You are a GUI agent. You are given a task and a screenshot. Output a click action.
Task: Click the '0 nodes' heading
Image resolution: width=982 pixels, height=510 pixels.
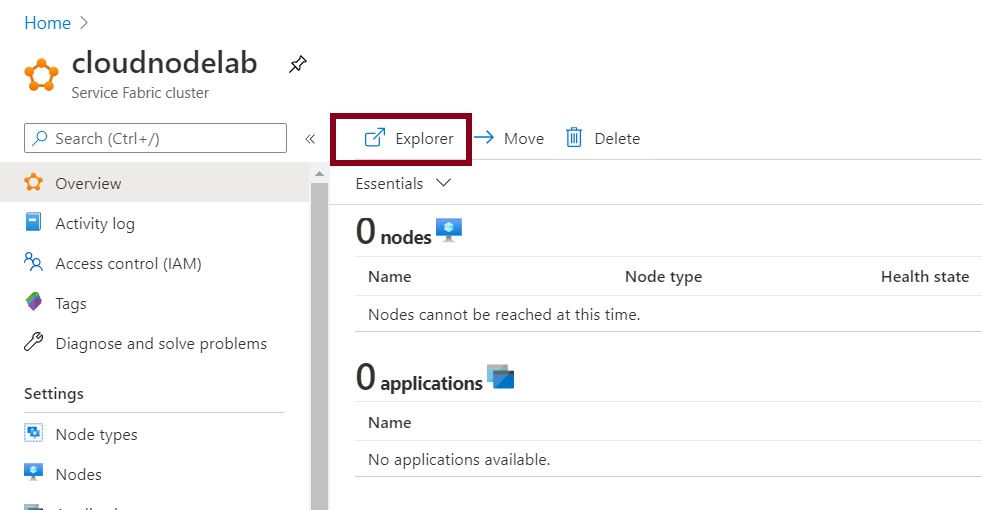click(x=393, y=231)
